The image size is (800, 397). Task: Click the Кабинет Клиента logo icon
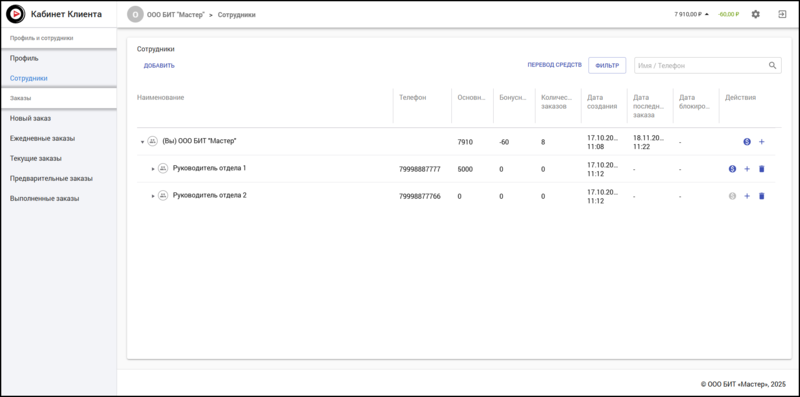point(16,14)
